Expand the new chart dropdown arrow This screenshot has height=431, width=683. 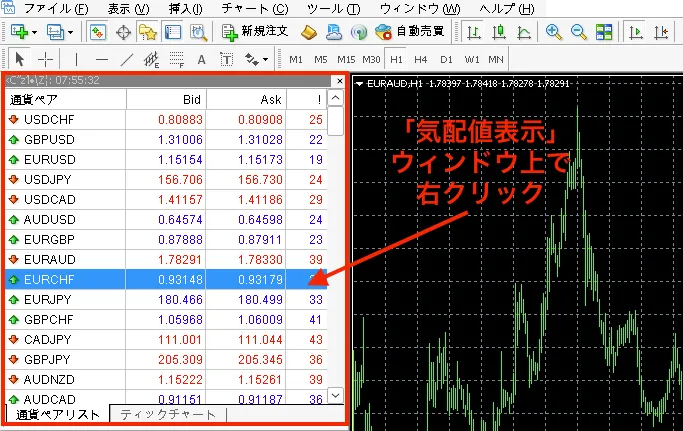(x=34, y=32)
